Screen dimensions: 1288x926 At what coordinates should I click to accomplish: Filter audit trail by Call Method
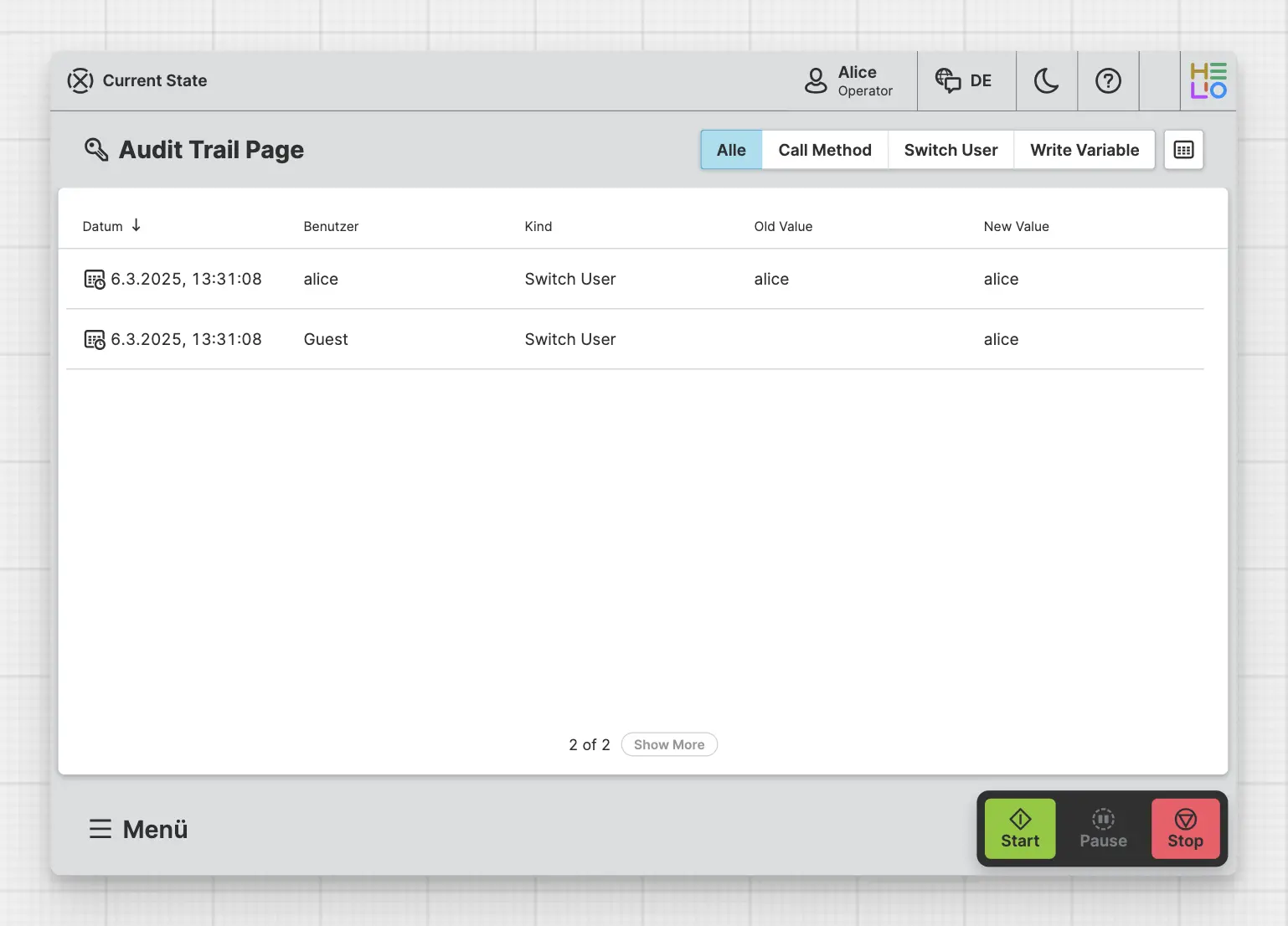(824, 150)
